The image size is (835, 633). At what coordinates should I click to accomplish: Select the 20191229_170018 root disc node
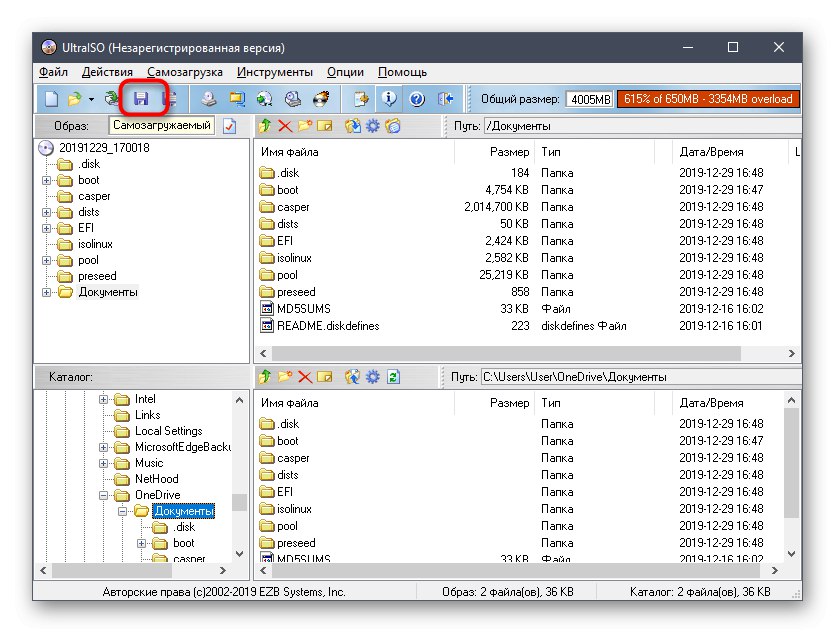click(104, 148)
